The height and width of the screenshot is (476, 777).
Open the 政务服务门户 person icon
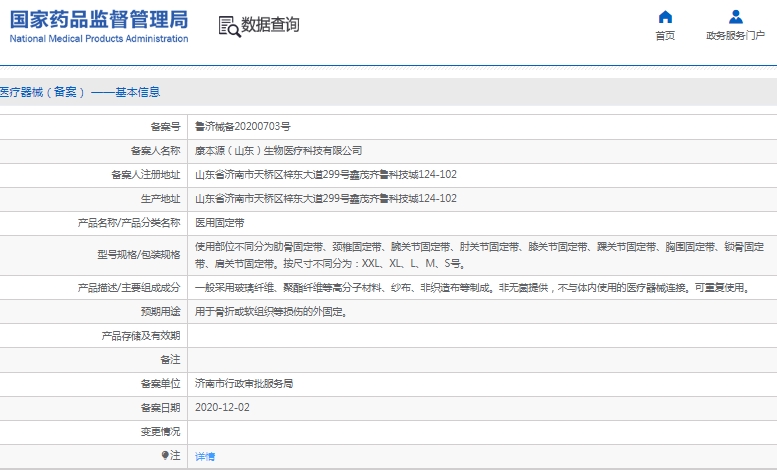click(x=736, y=17)
